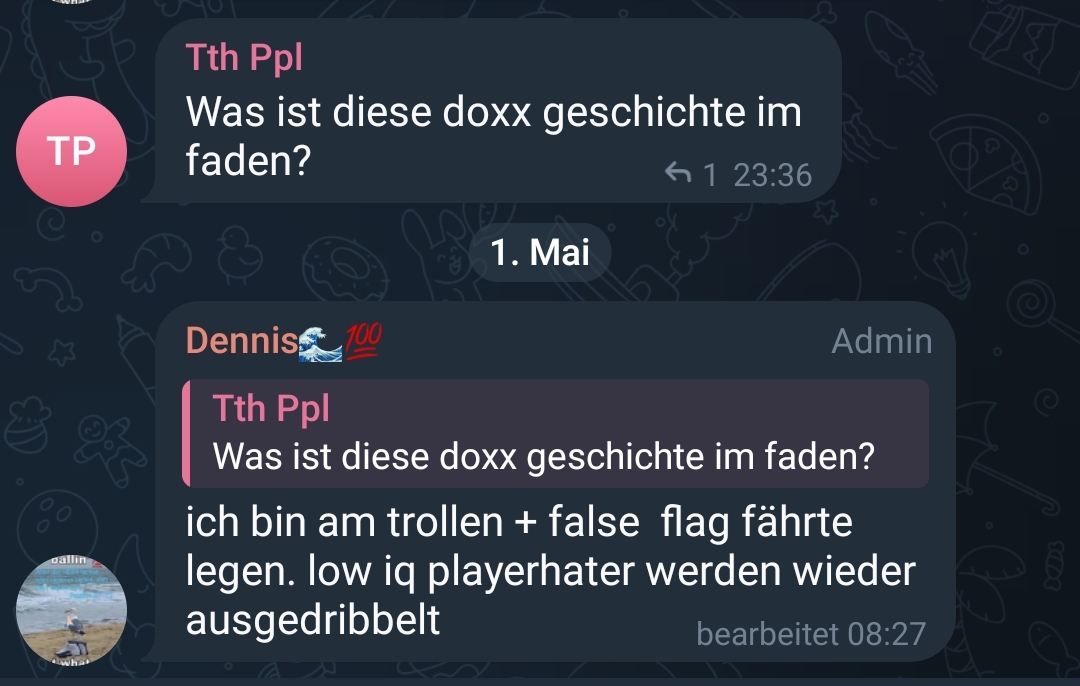
Task: Click the 'bearbeitet' edited label
Action: click(769, 633)
